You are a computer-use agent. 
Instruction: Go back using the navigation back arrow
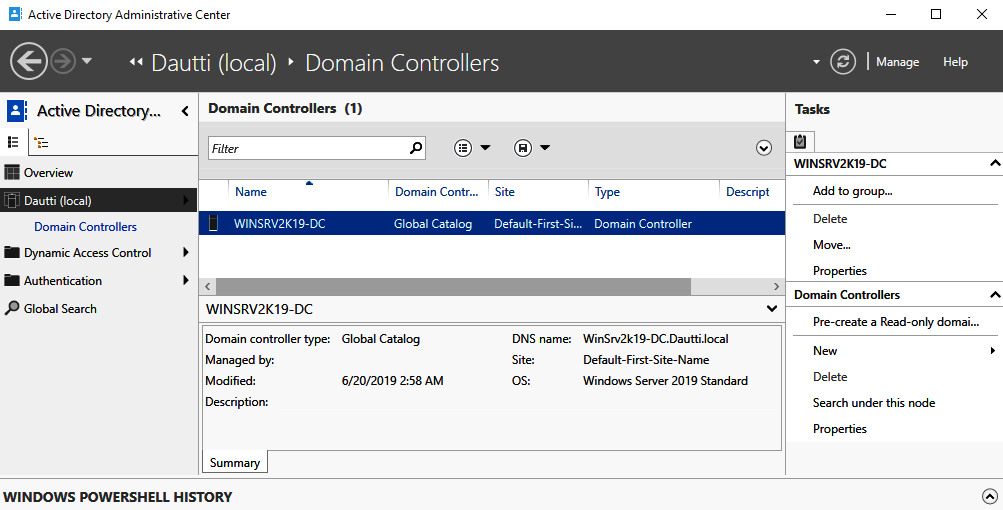[29, 61]
